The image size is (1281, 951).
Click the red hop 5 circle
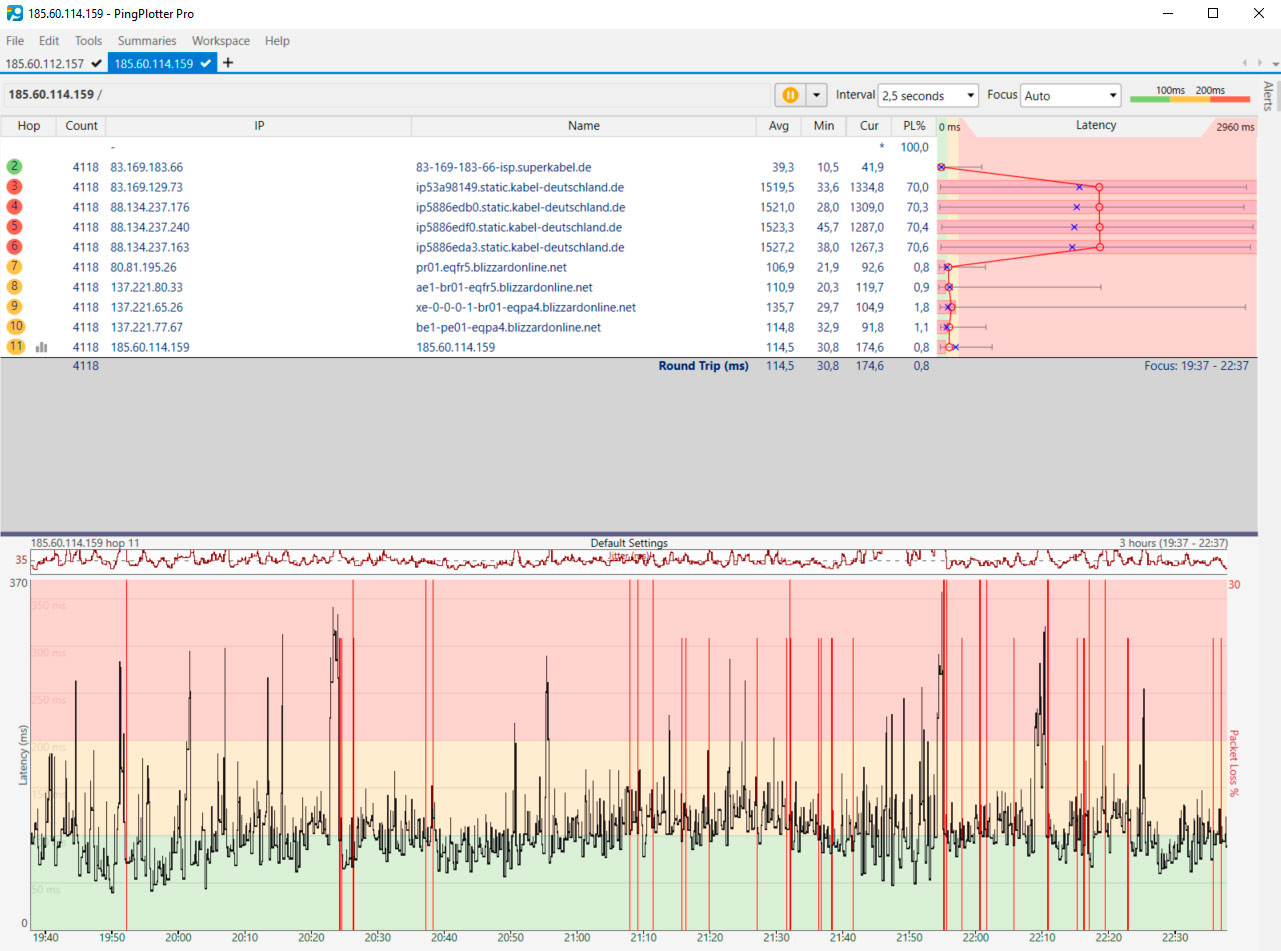pyautogui.click(x=14, y=227)
